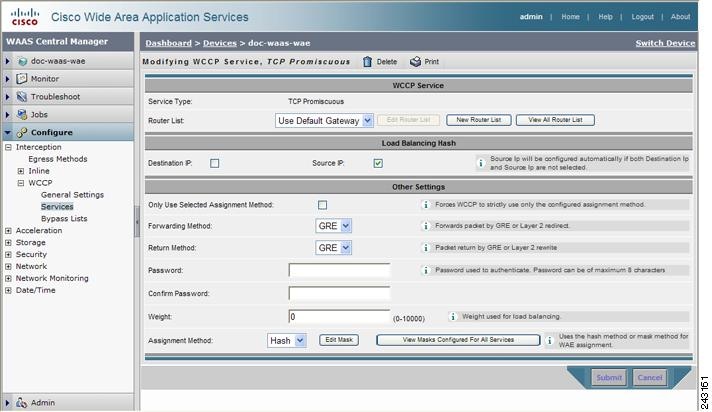Screen dimensions: 712x412
Task: Submit the WCCP service changes
Action: pos(609,377)
